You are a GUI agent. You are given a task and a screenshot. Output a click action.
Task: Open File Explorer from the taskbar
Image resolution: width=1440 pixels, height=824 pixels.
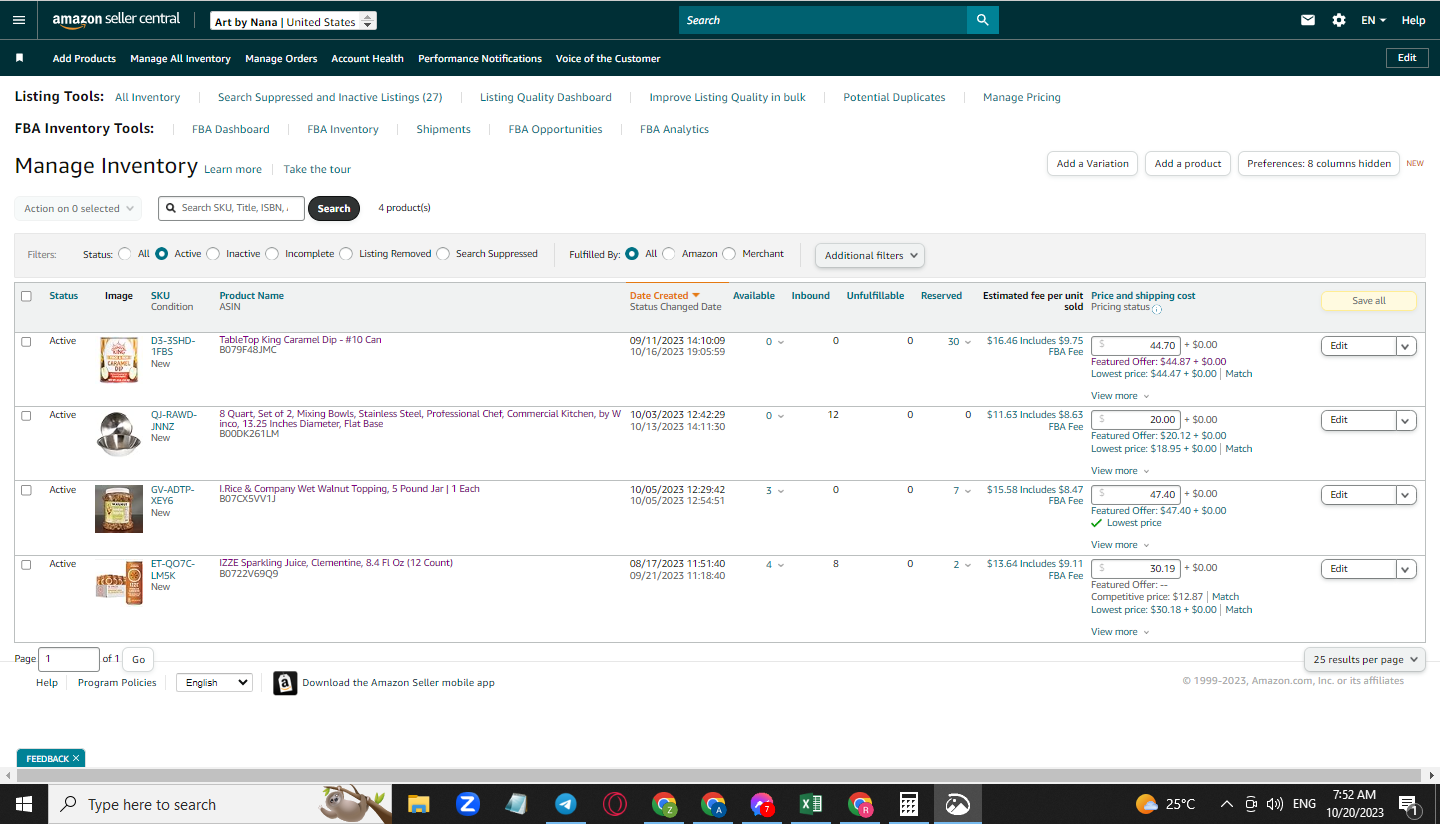418,804
